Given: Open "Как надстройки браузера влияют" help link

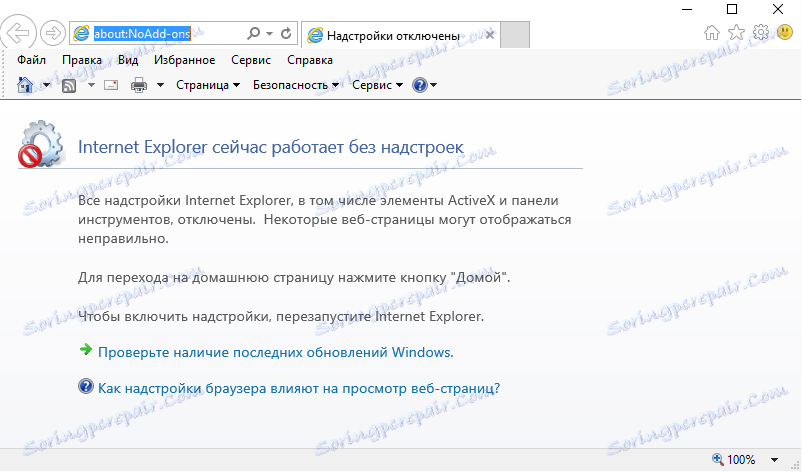Looking at the screenshot, I should tap(299, 388).
